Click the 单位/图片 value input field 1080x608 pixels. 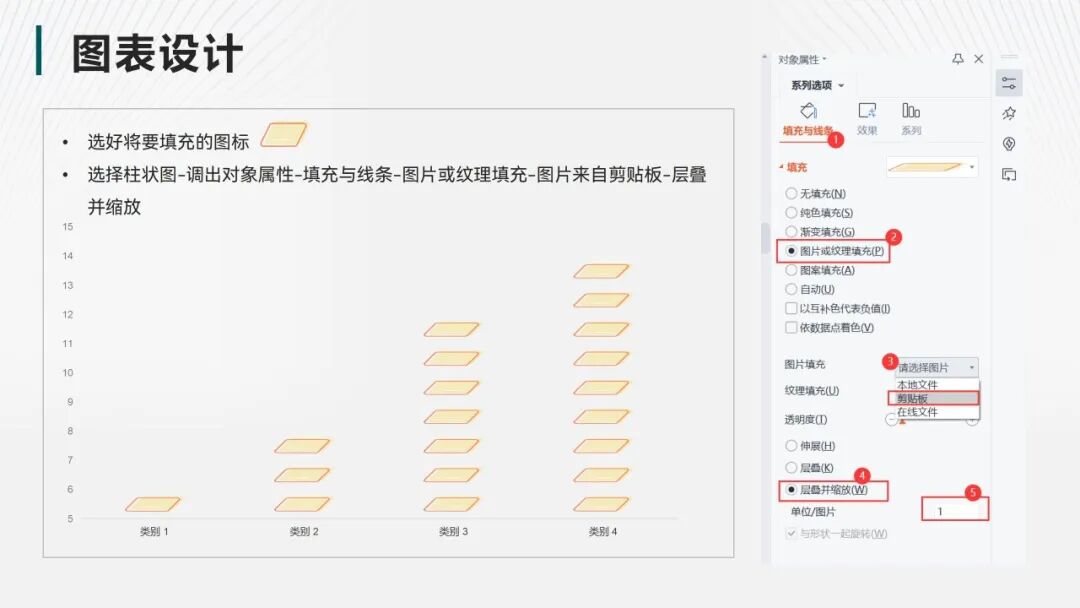[956, 509]
